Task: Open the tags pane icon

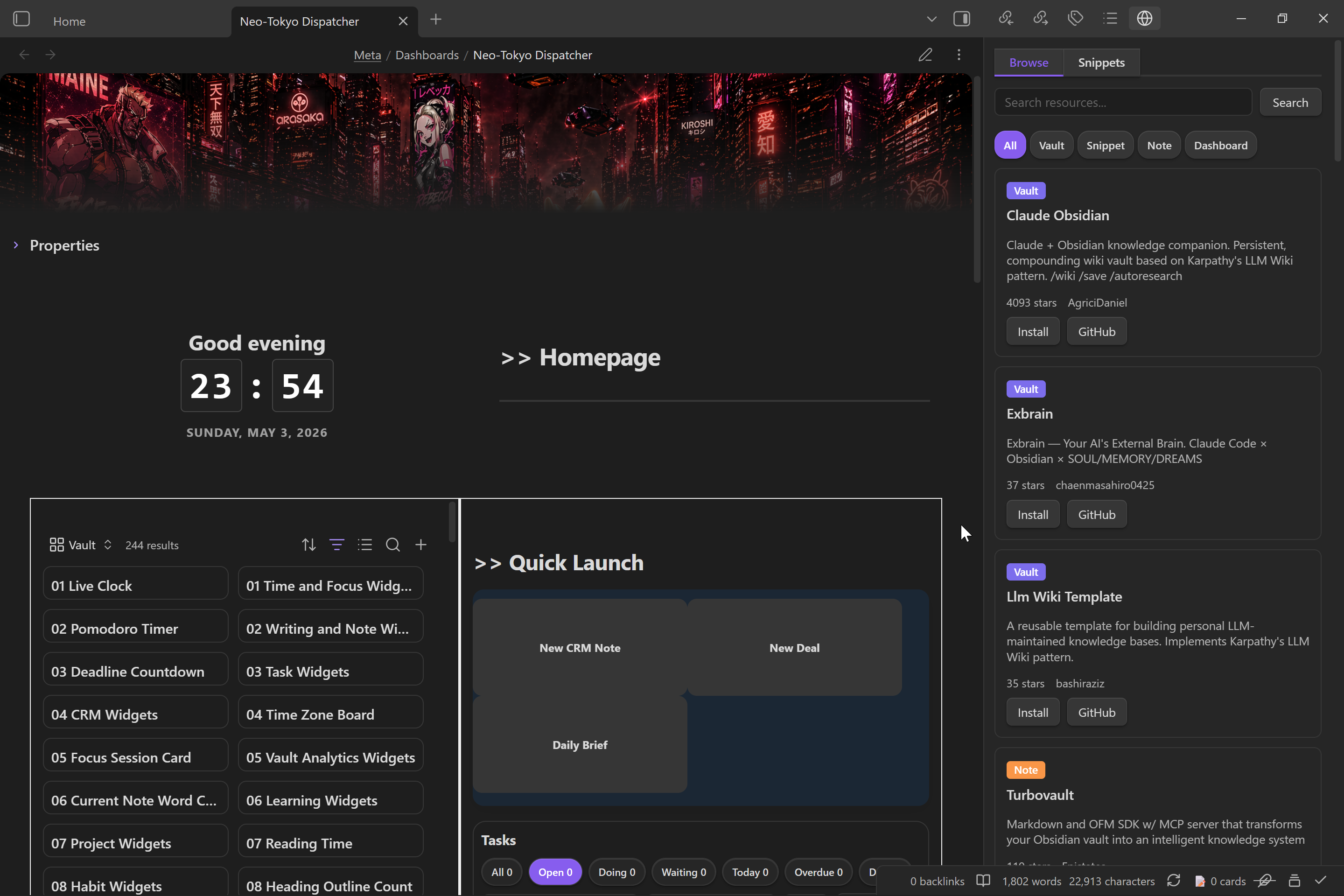Action: (1075, 18)
